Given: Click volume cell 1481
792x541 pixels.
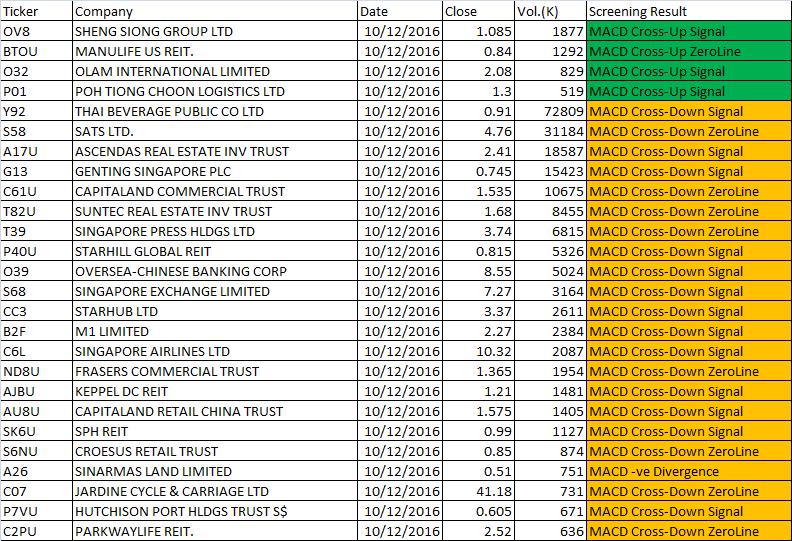Looking at the screenshot, I should click(x=551, y=391).
